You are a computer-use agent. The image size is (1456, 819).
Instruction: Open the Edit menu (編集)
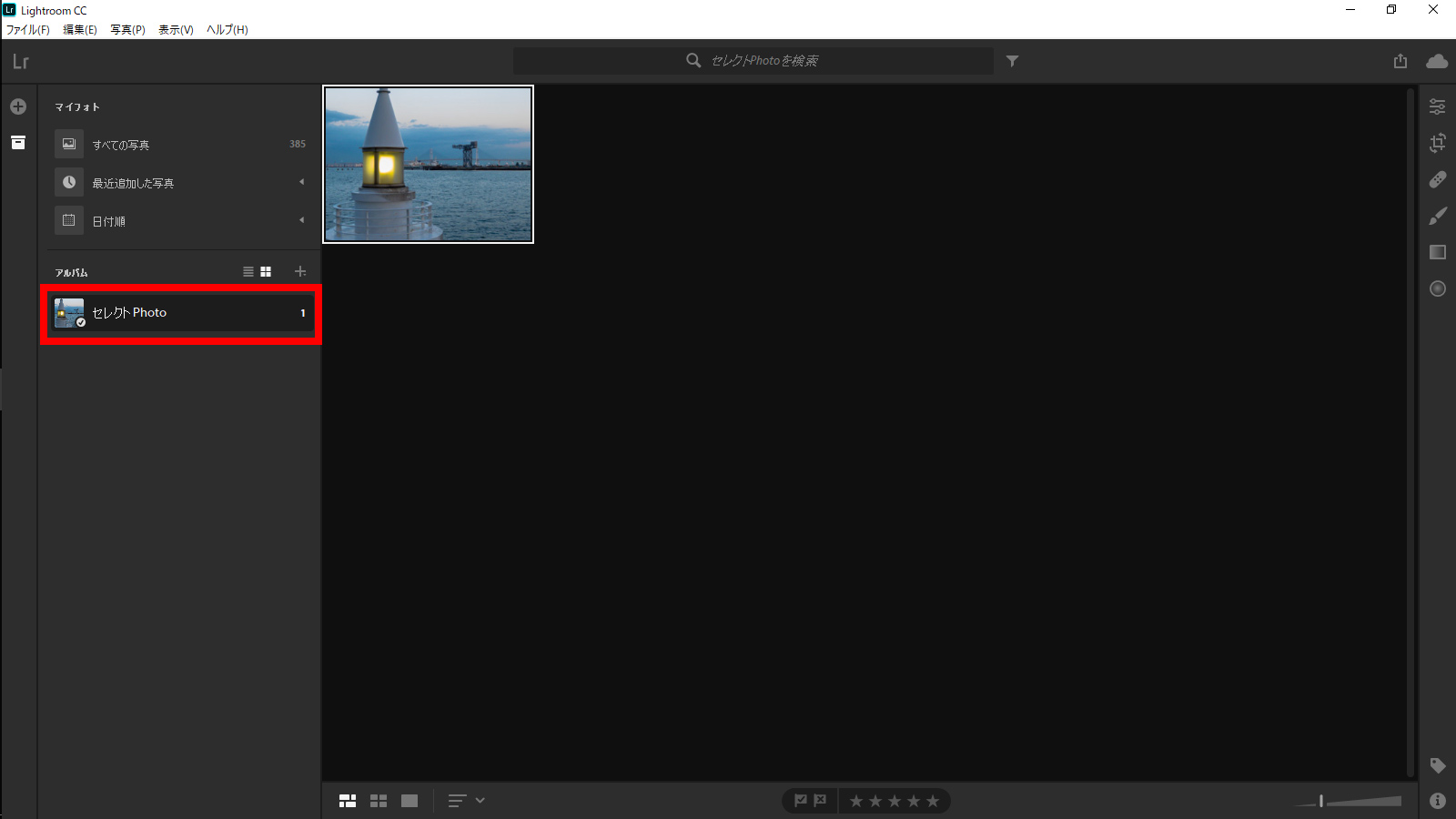(x=80, y=29)
